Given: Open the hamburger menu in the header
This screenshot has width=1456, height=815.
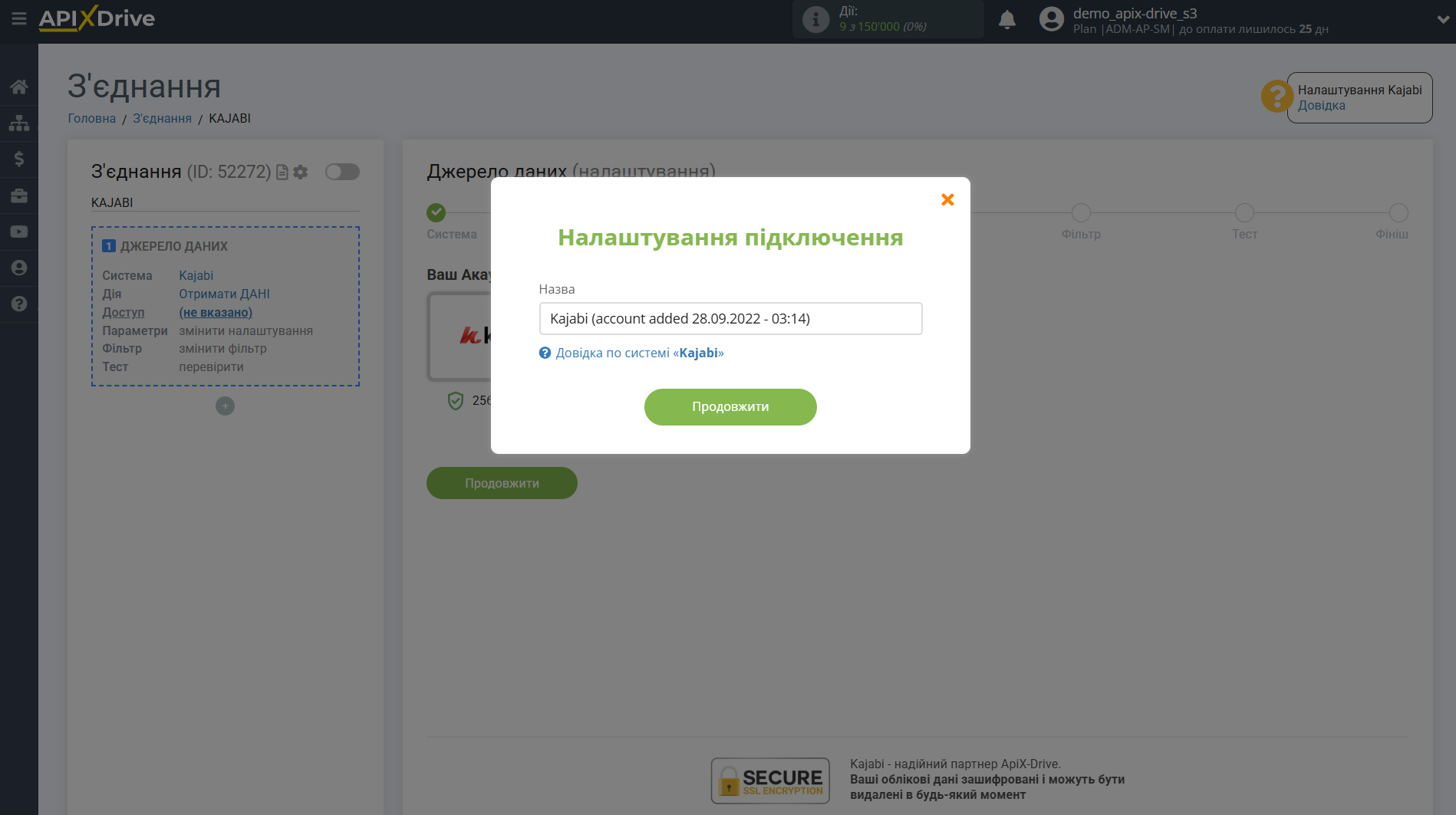Looking at the screenshot, I should coord(19,18).
